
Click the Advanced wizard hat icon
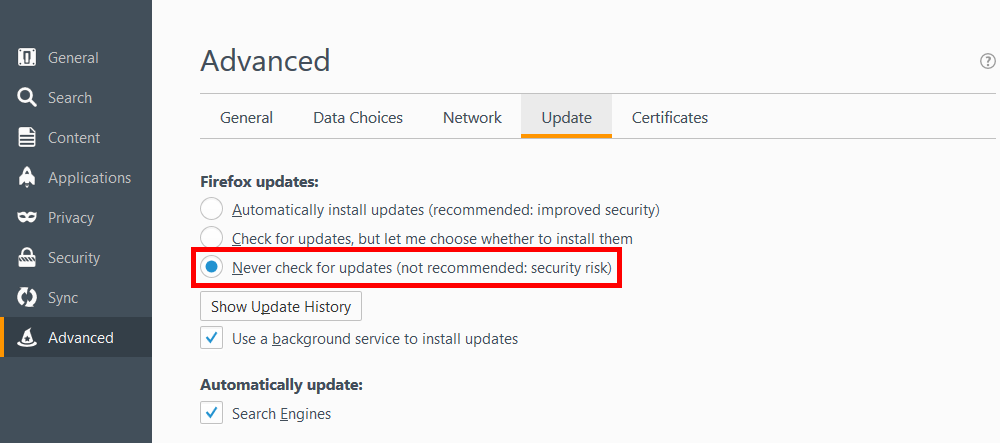(28, 338)
